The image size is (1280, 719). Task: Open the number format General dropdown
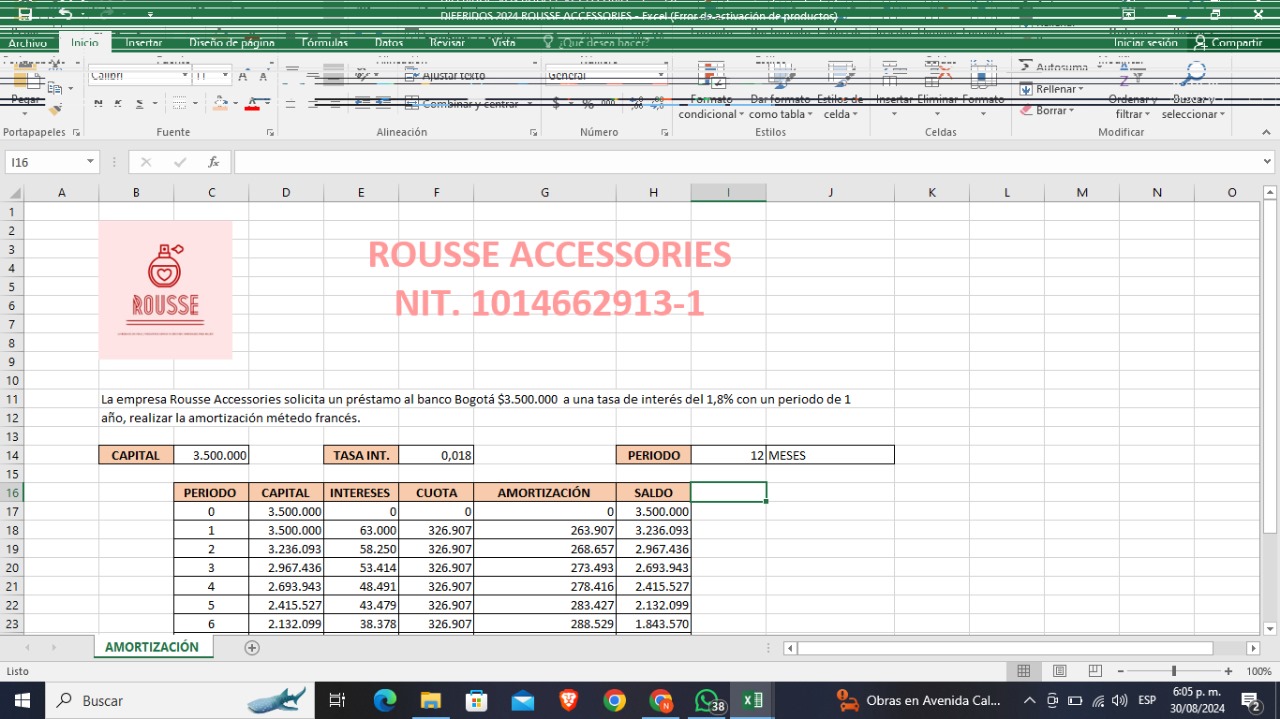click(x=660, y=76)
